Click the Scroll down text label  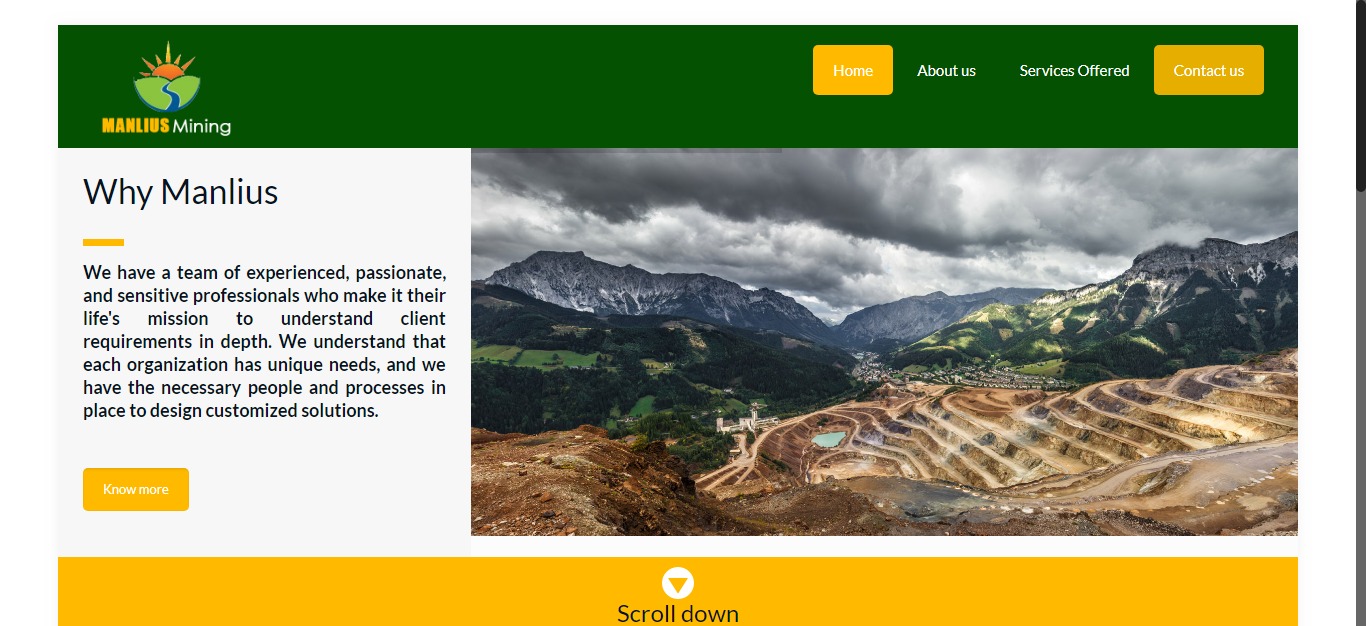pyautogui.click(x=678, y=613)
